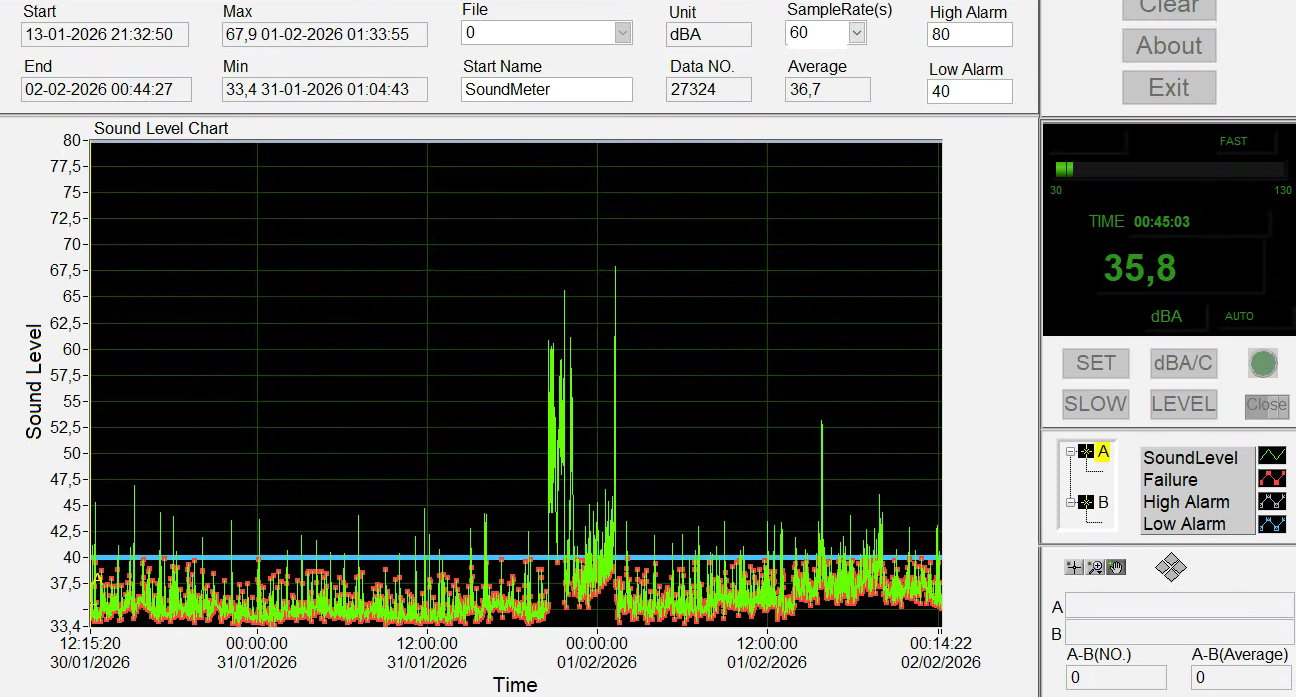Screen dimensions: 1296x697
Task: Open the File dropdown list
Action: coord(623,32)
